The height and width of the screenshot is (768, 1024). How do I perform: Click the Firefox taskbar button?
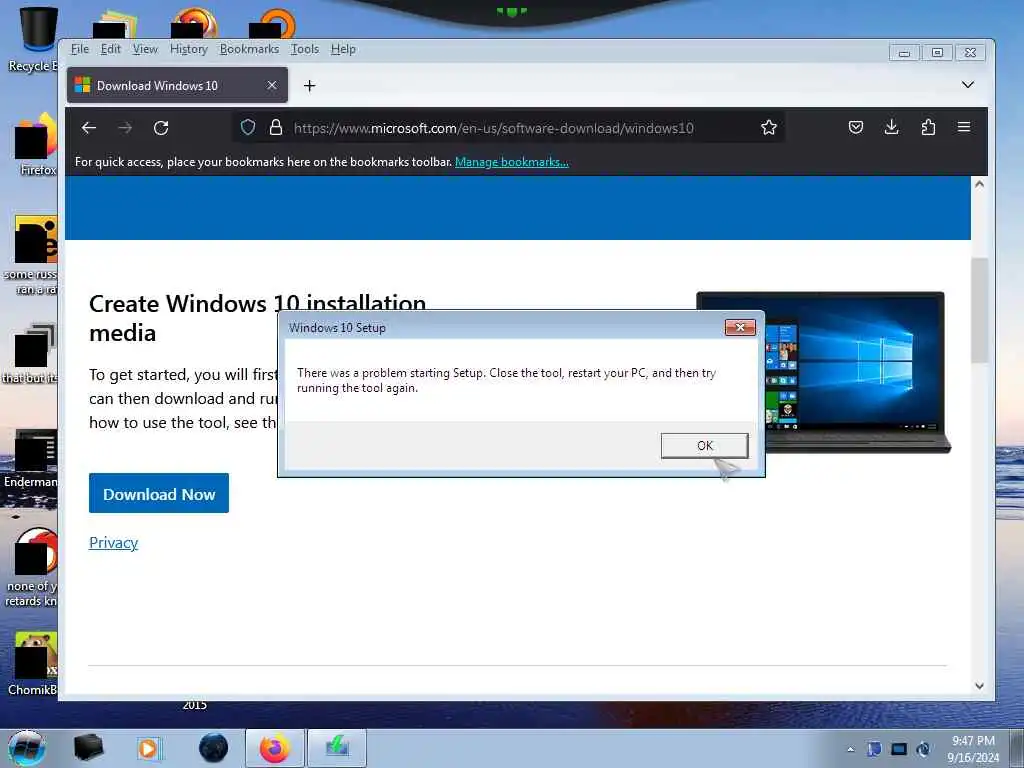tap(274, 748)
